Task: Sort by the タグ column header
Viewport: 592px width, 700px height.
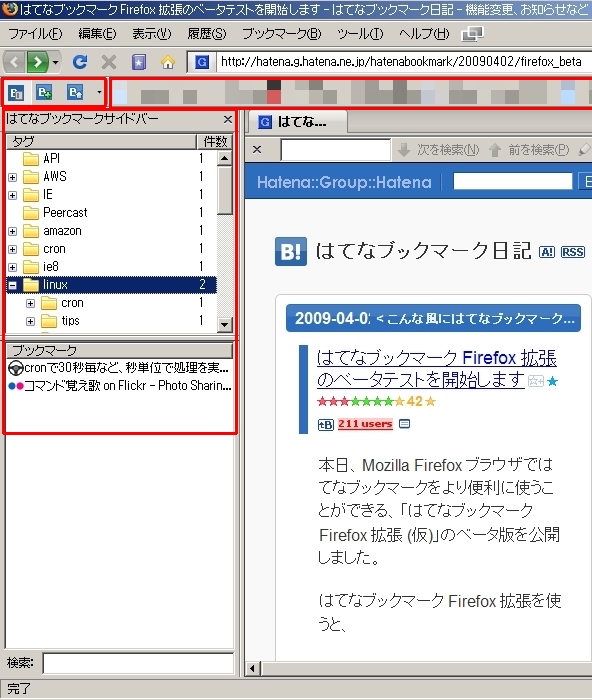Action: (101, 142)
